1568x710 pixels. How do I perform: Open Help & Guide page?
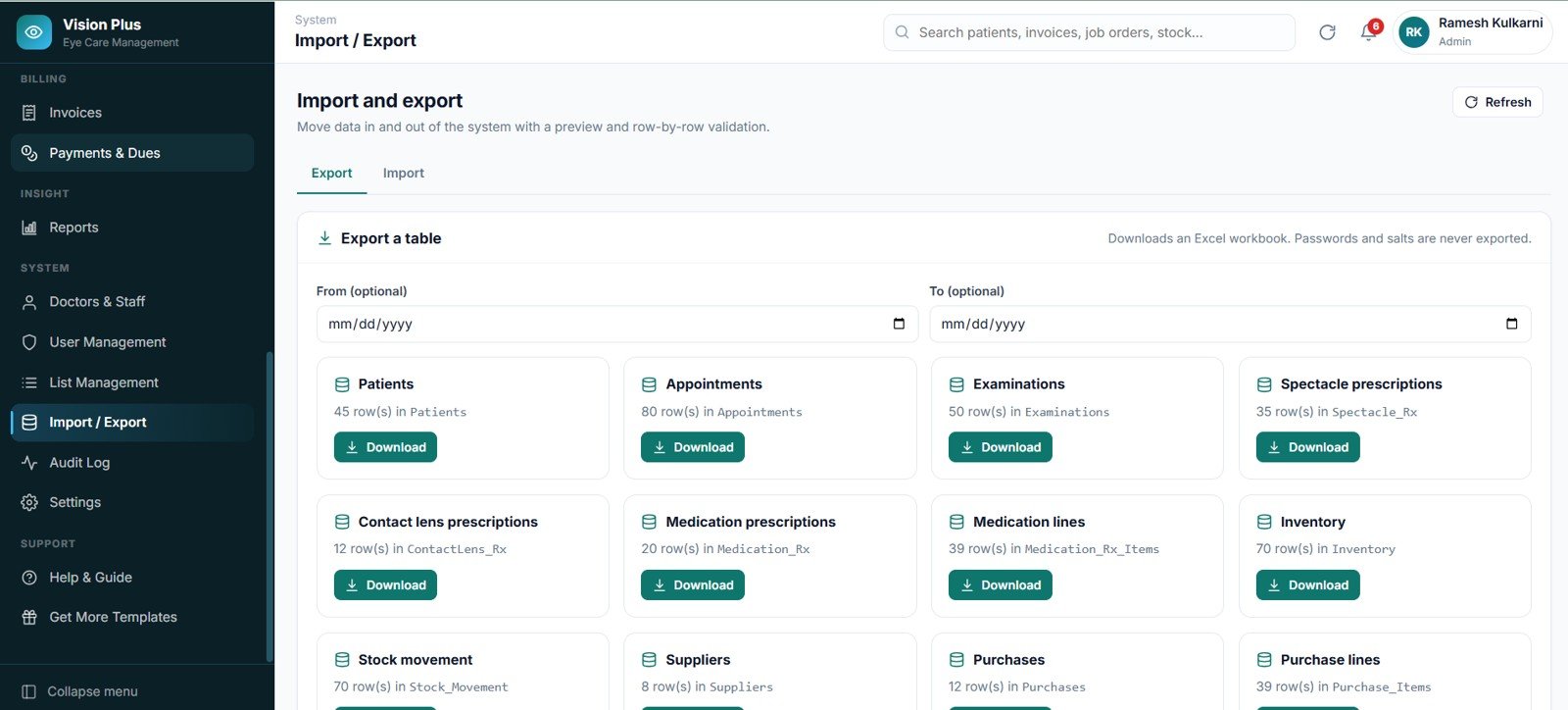tap(132, 578)
